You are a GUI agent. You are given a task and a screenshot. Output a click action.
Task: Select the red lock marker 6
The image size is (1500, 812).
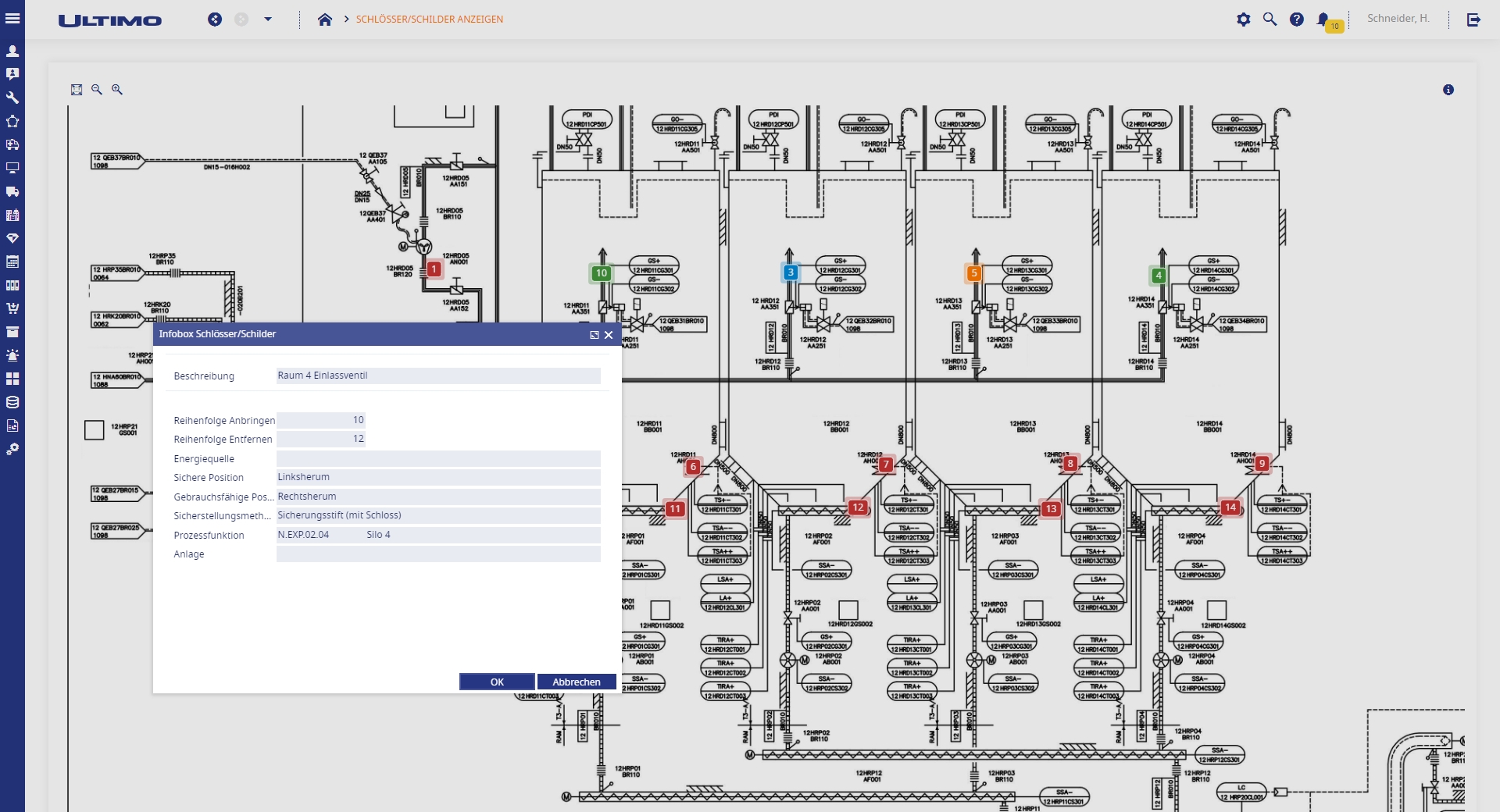point(693,467)
